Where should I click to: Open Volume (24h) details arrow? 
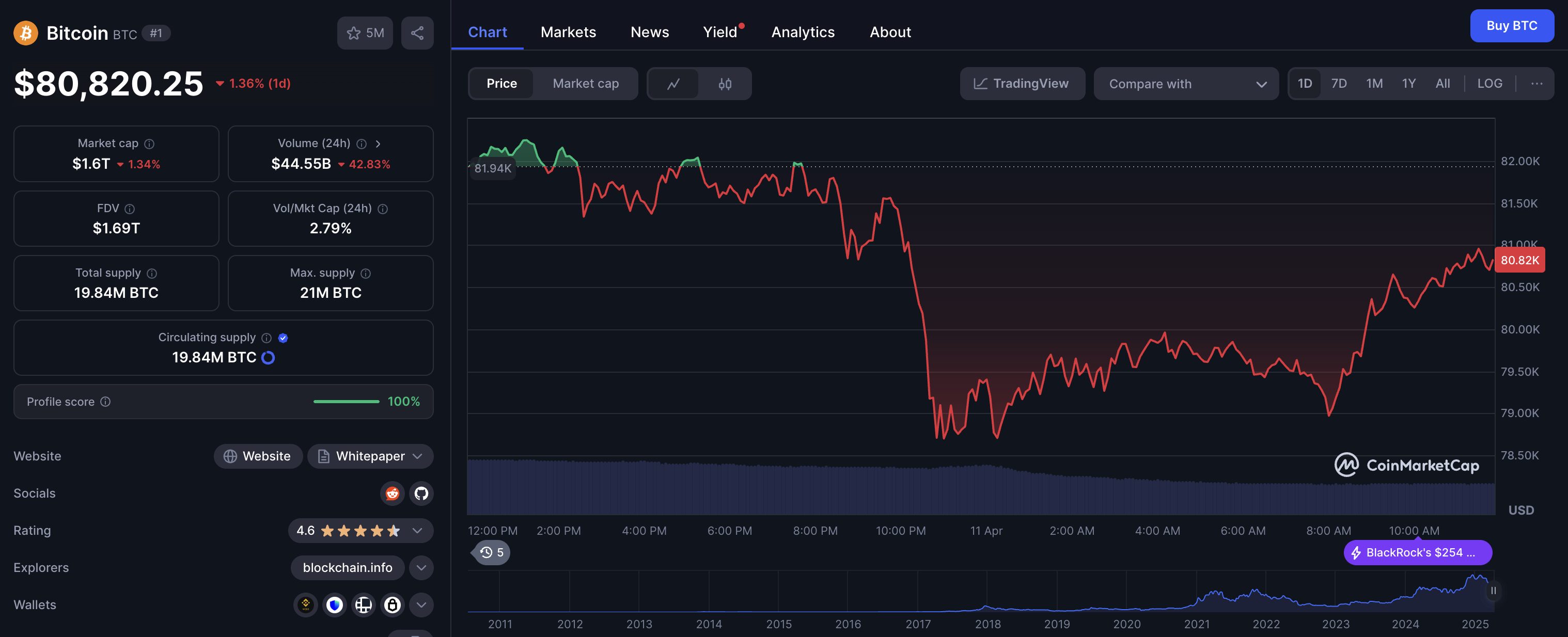pos(378,144)
